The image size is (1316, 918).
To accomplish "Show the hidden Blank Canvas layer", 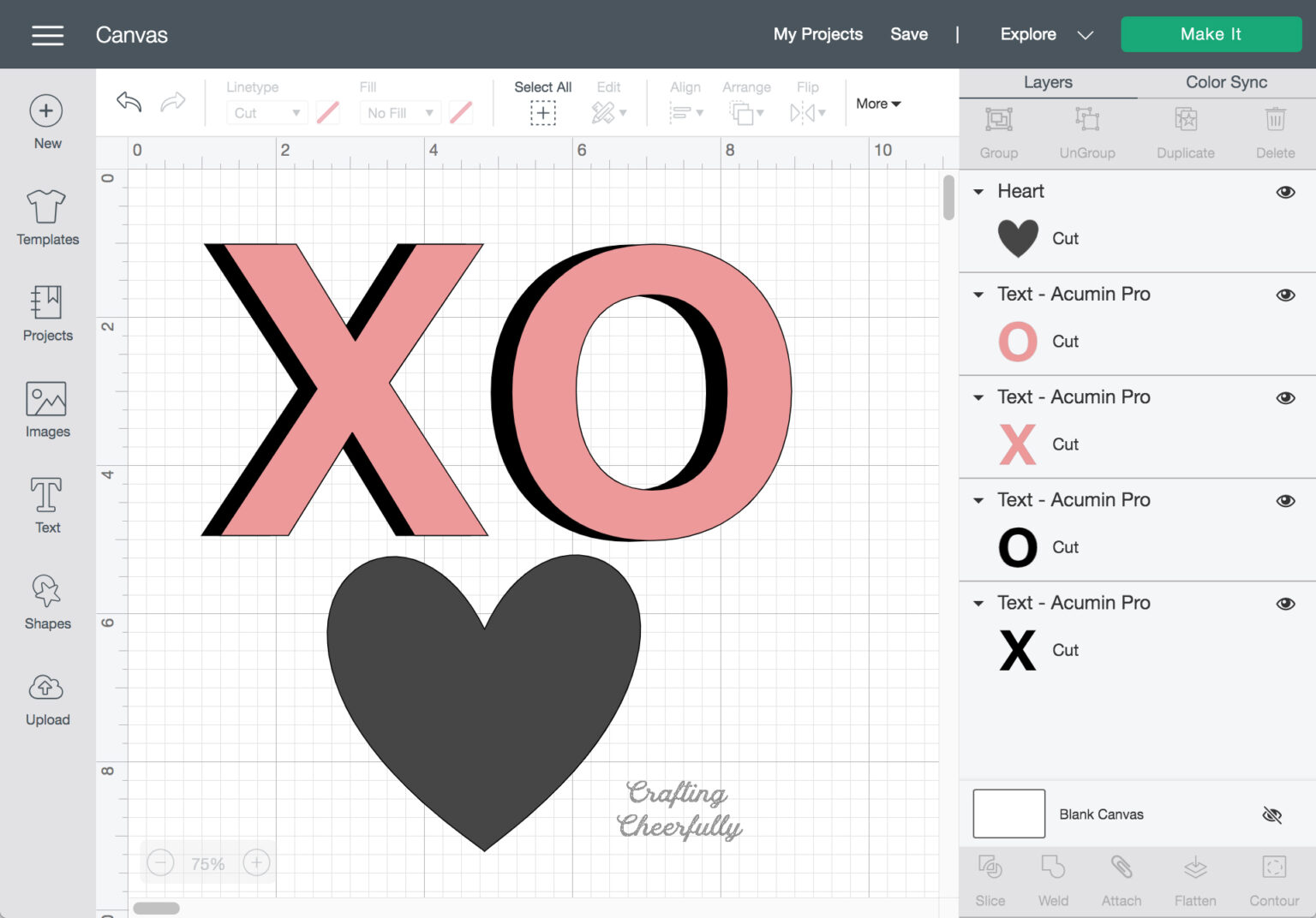I will [1272, 814].
